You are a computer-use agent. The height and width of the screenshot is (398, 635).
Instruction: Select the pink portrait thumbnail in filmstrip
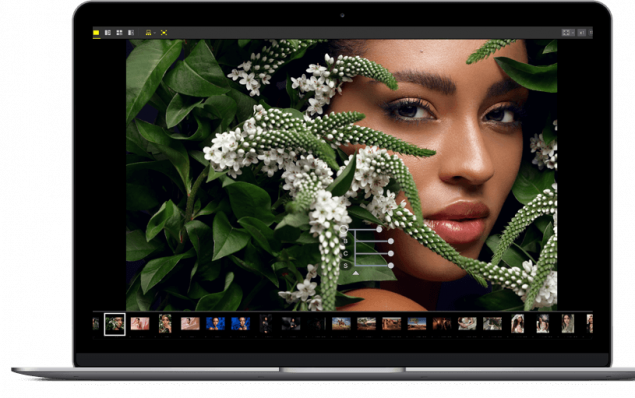(x=140, y=324)
